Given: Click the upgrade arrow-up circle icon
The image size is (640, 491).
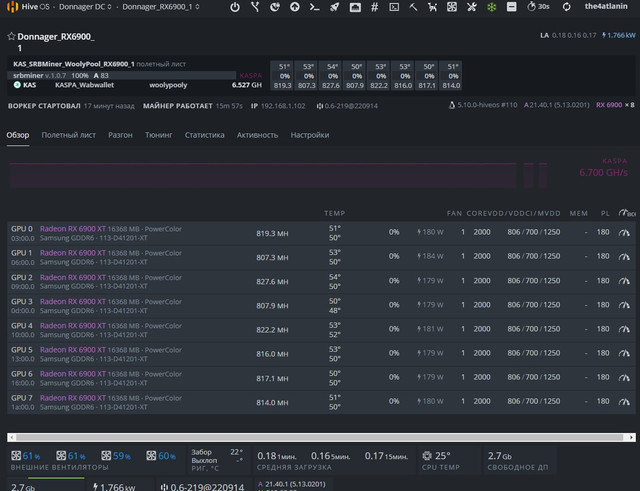Looking at the screenshot, I should [x=295, y=7].
